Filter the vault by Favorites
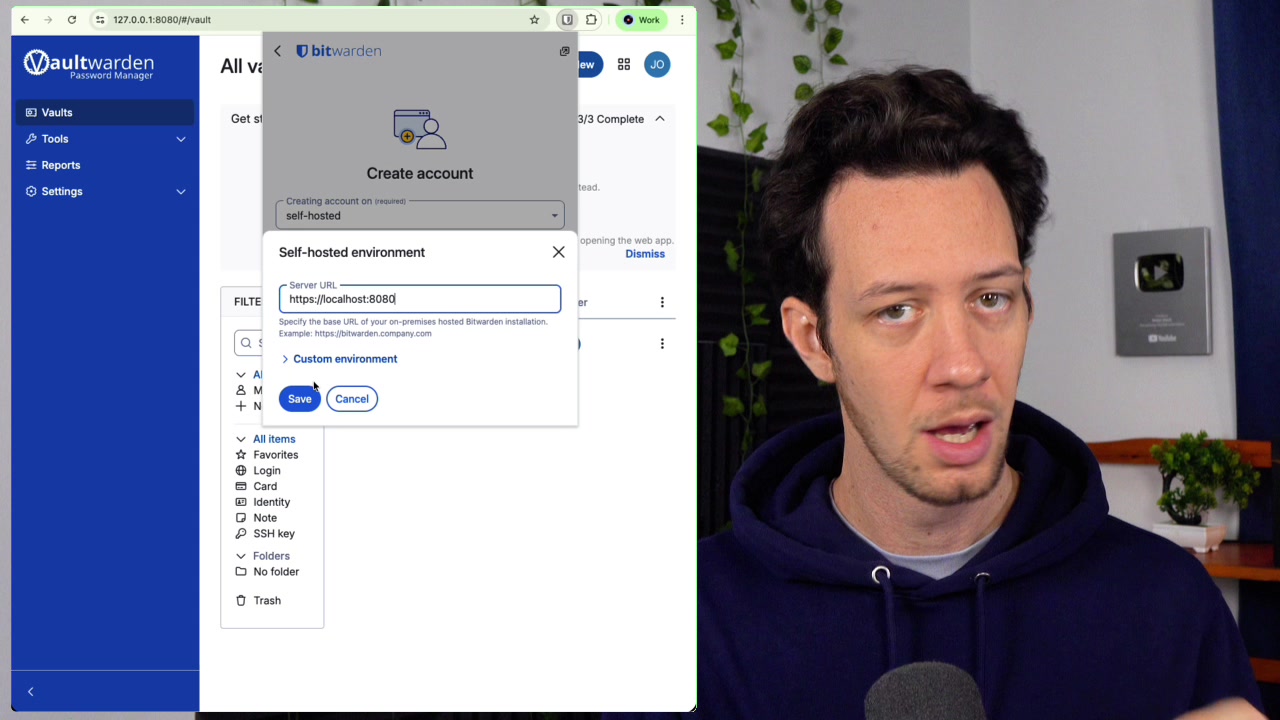Image resolution: width=1280 pixels, height=720 pixels. [275, 455]
